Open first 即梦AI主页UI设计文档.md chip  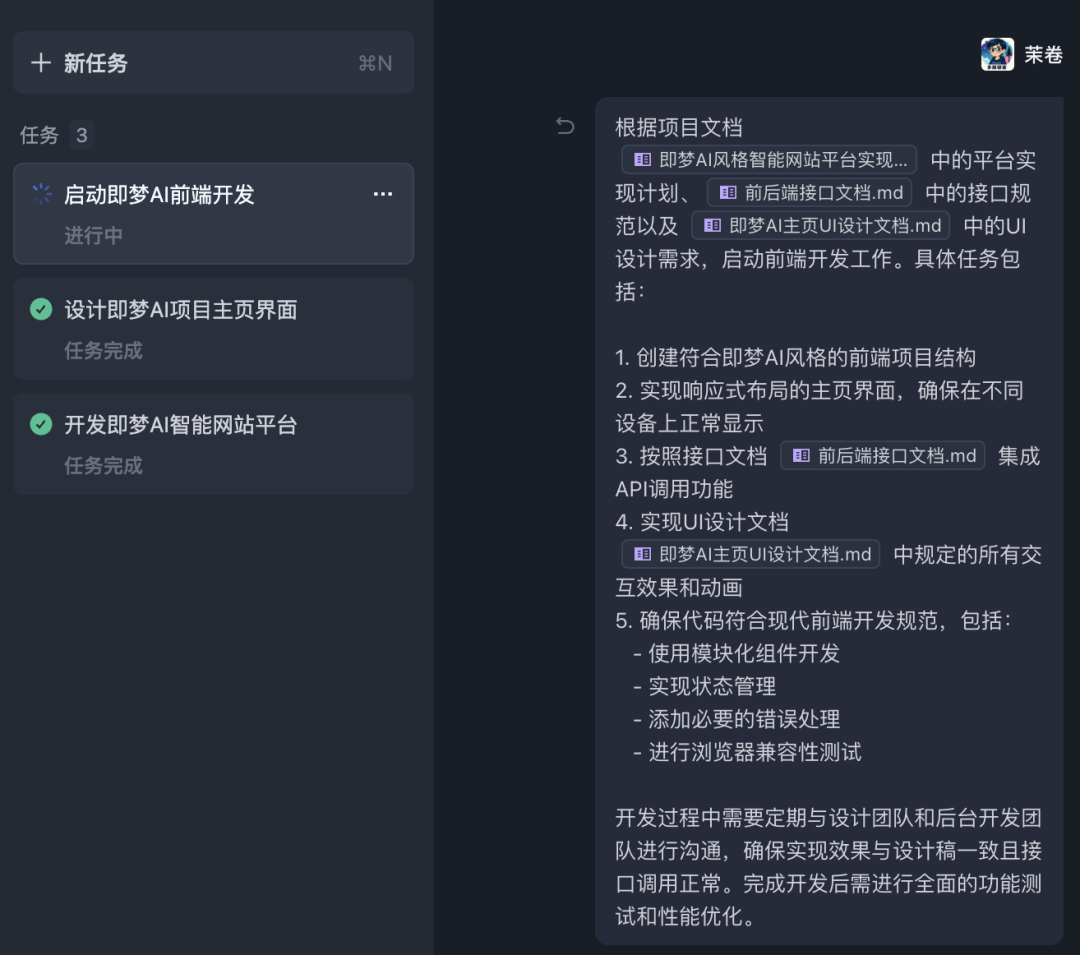point(820,226)
